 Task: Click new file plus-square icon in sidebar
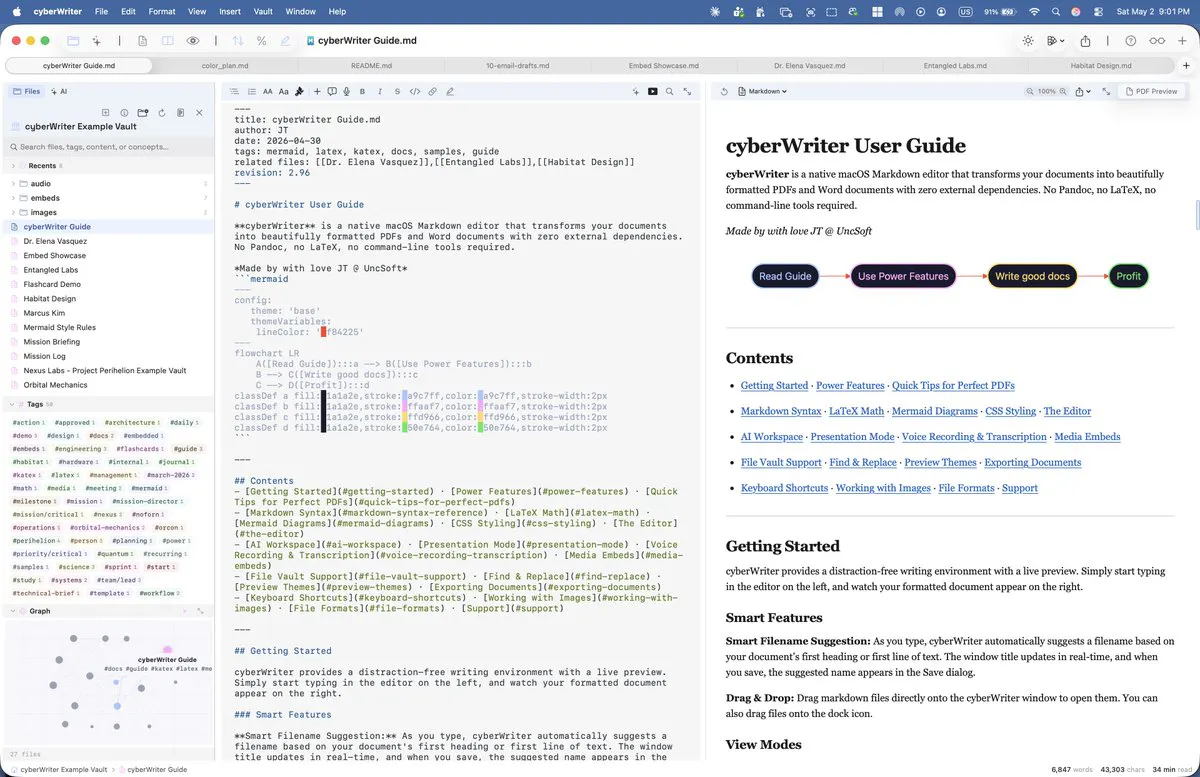click(x=106, y=113)
